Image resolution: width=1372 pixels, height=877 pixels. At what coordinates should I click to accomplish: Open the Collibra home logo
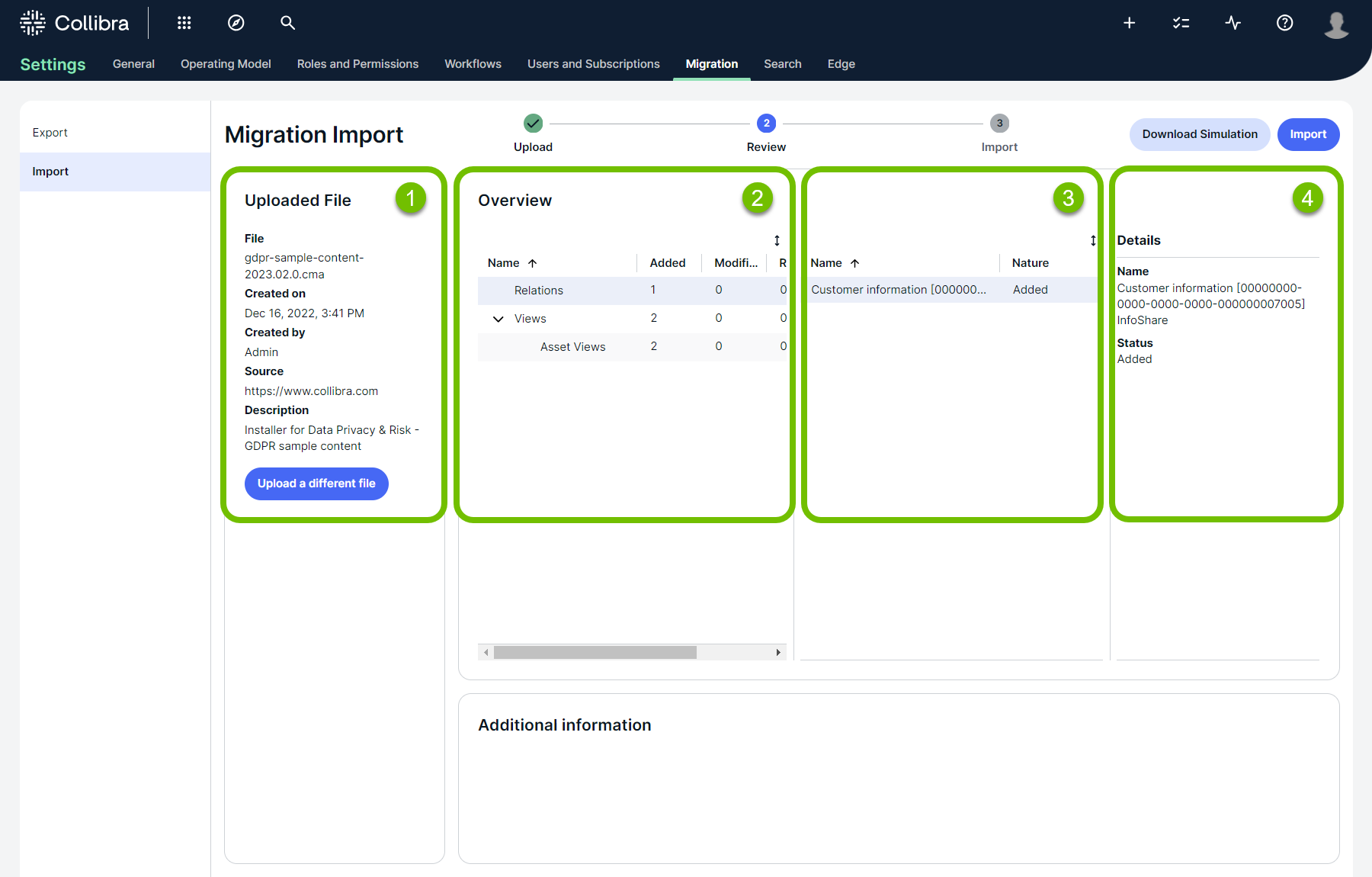pyautogui.click(x=75, y=23)
